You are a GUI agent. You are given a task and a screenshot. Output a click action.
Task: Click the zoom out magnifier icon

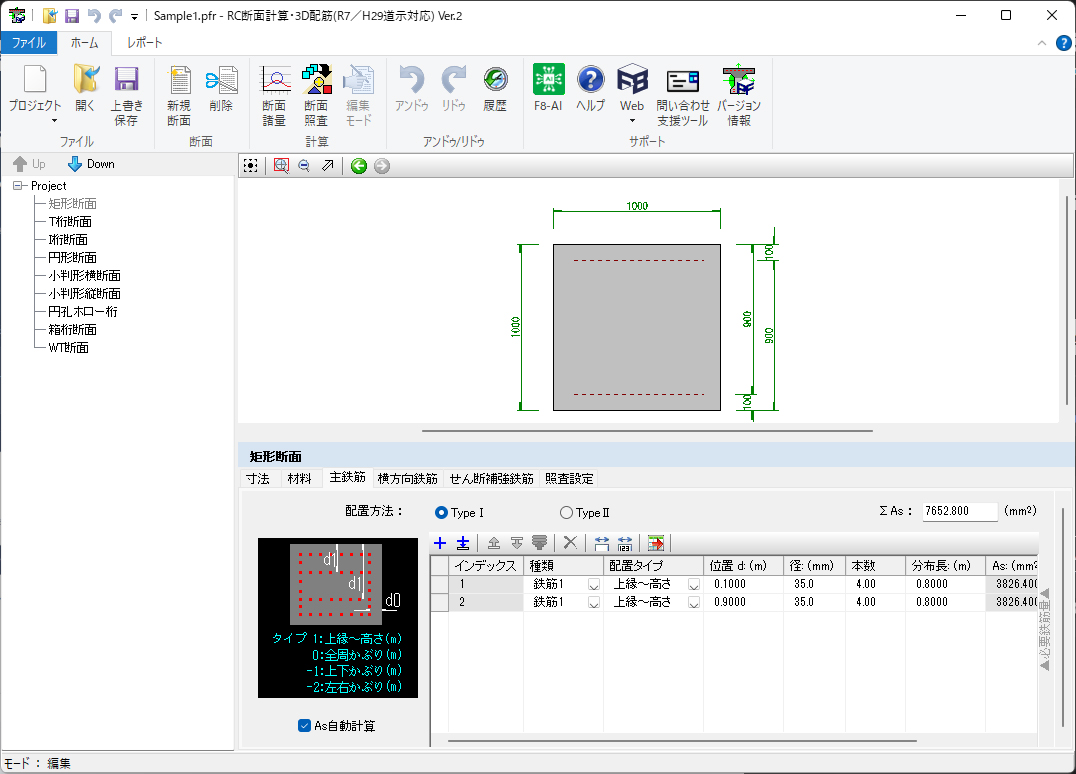click(x=304, y=166)
